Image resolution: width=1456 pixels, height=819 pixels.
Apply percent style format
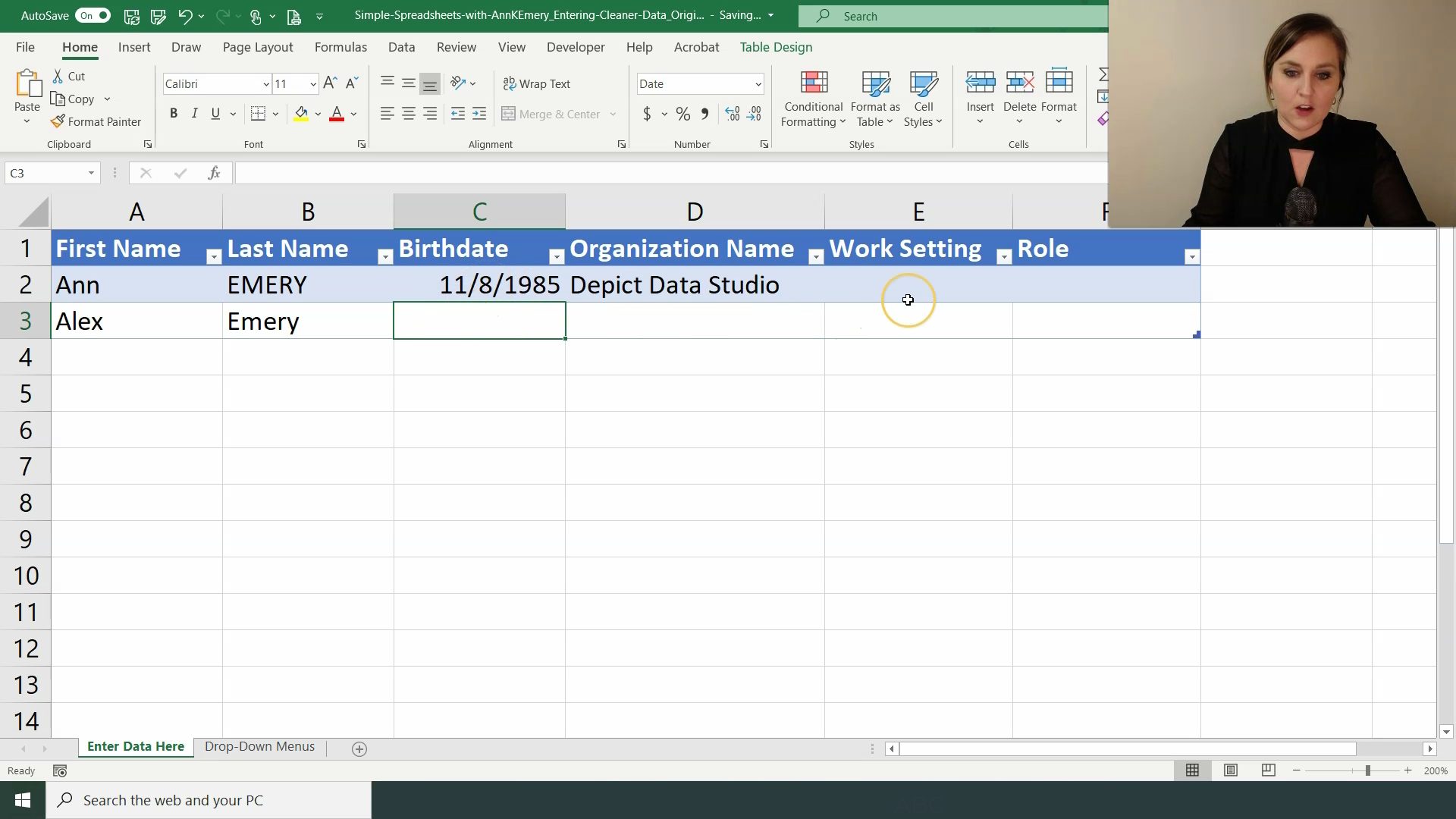point(683,114)
